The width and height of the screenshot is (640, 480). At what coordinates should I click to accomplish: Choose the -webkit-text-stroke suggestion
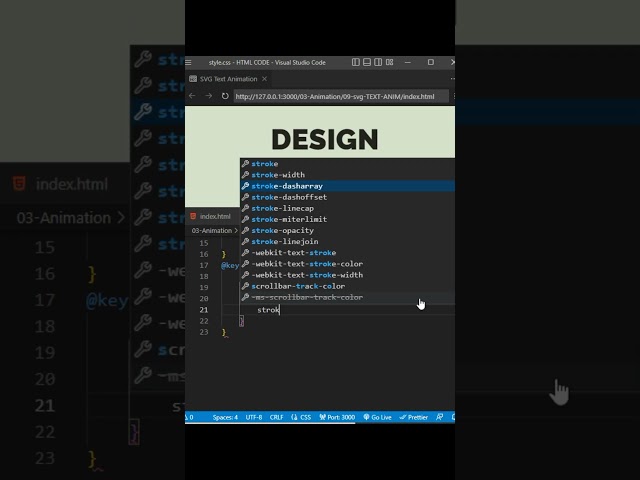click(348, 253)
